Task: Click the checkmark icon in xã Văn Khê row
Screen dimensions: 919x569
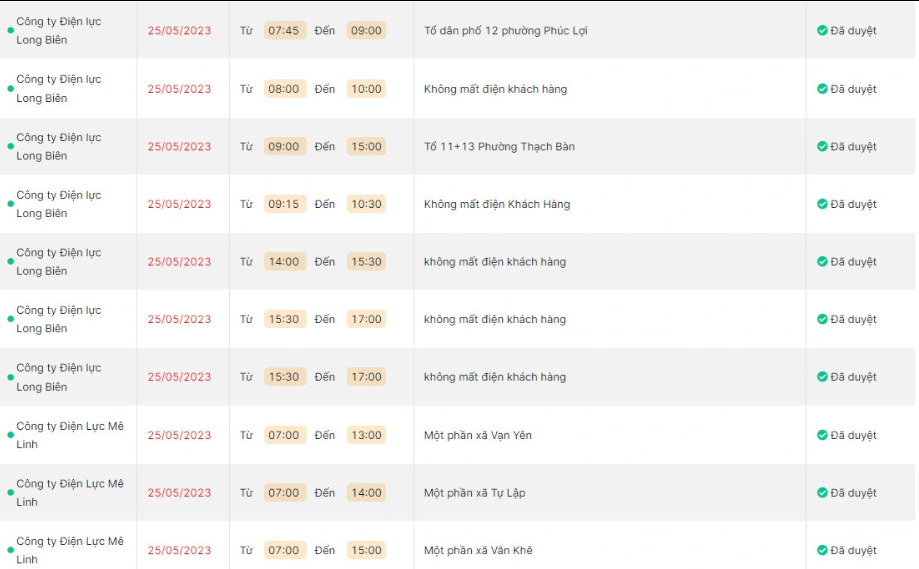Action: 822,551
